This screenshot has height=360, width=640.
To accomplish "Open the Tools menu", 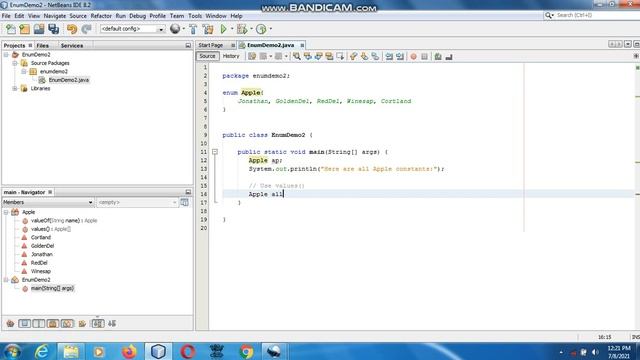I will click(195, 16).
